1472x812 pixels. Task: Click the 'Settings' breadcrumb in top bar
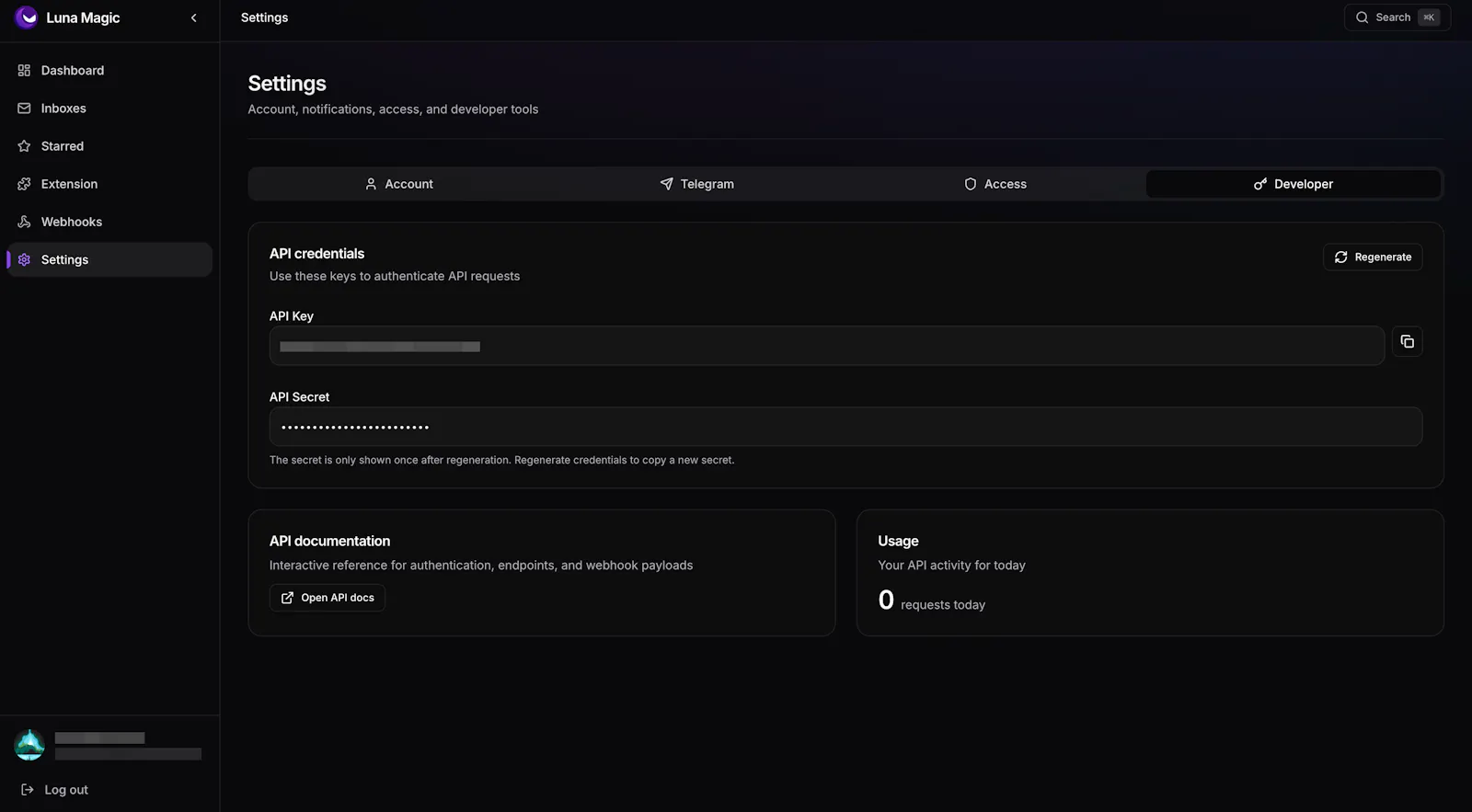[x=264, y=17]
